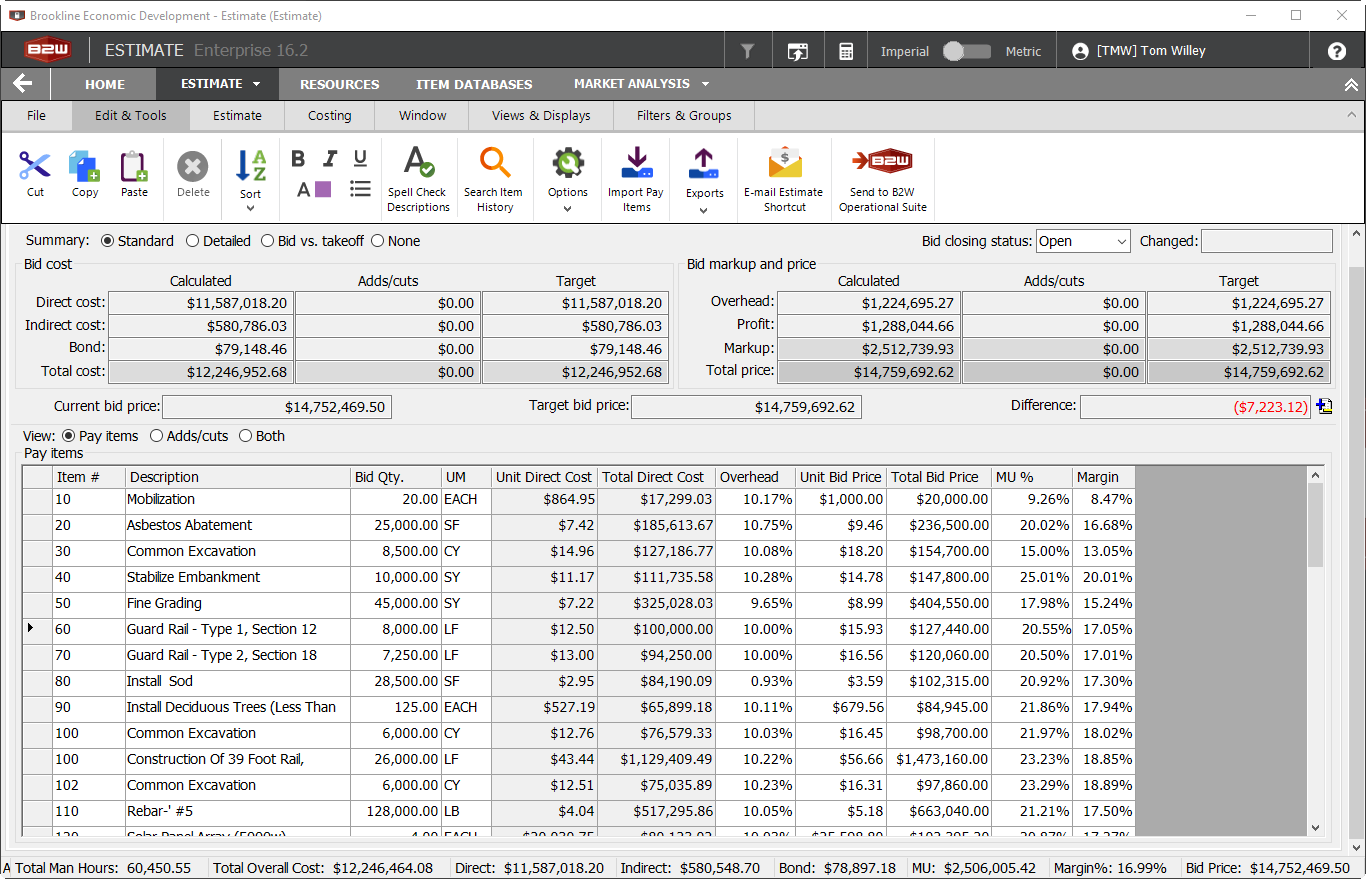Select the Bid vs. takeoff radio button

[267, 241]
